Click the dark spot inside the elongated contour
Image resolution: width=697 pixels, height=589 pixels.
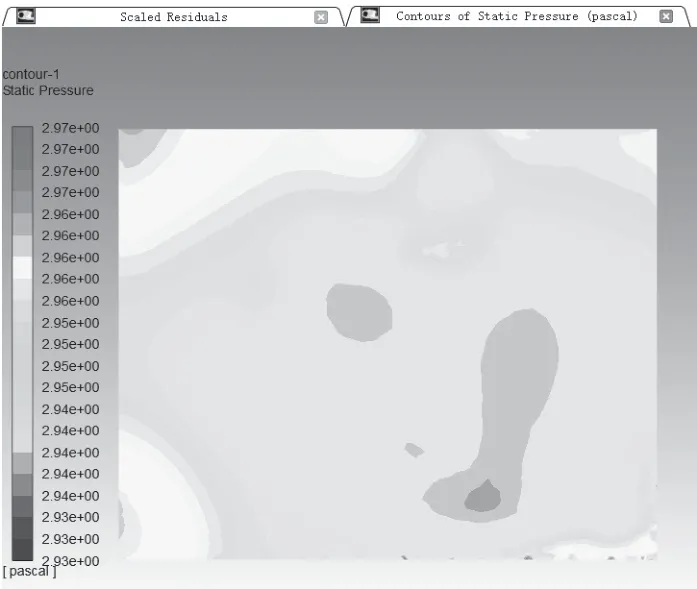click(483, 496)
